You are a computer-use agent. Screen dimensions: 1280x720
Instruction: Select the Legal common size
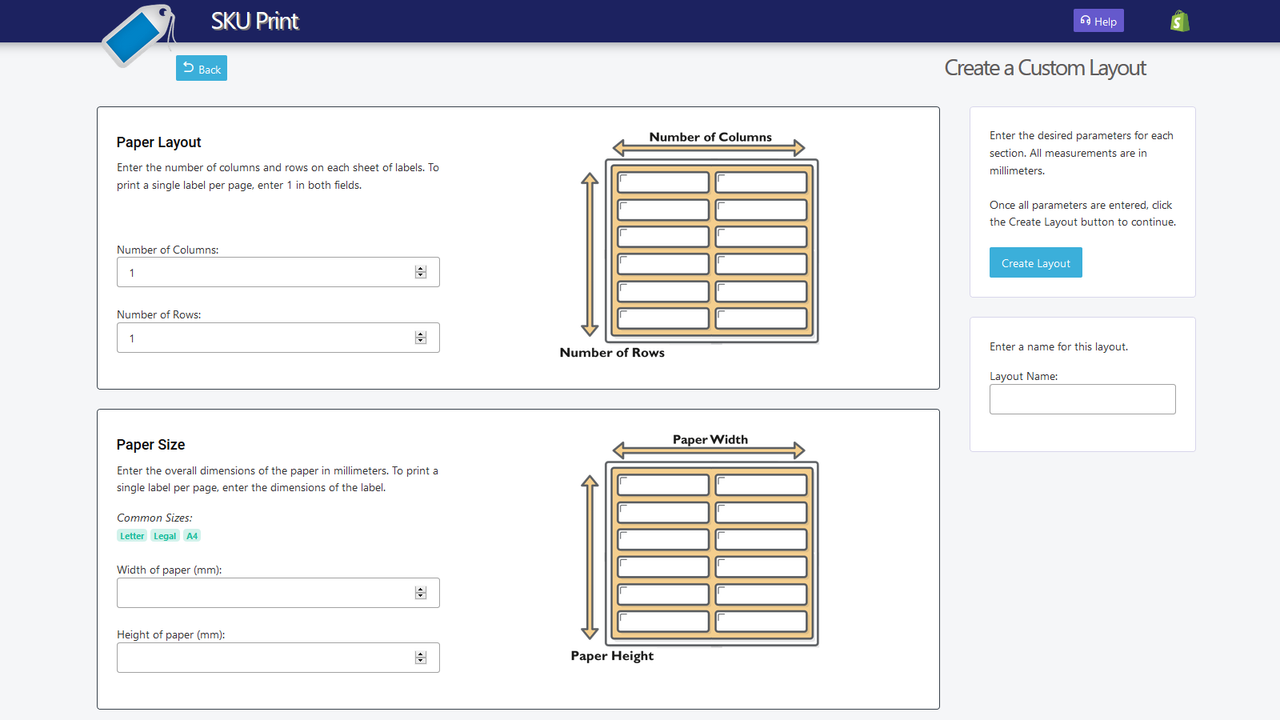coord(164,535)
